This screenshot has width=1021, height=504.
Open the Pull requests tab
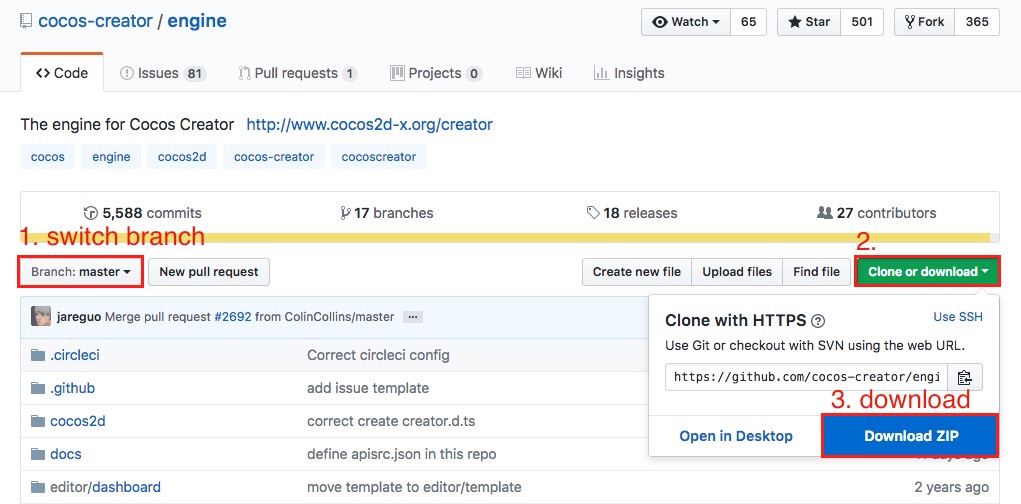tap(298, 73)
